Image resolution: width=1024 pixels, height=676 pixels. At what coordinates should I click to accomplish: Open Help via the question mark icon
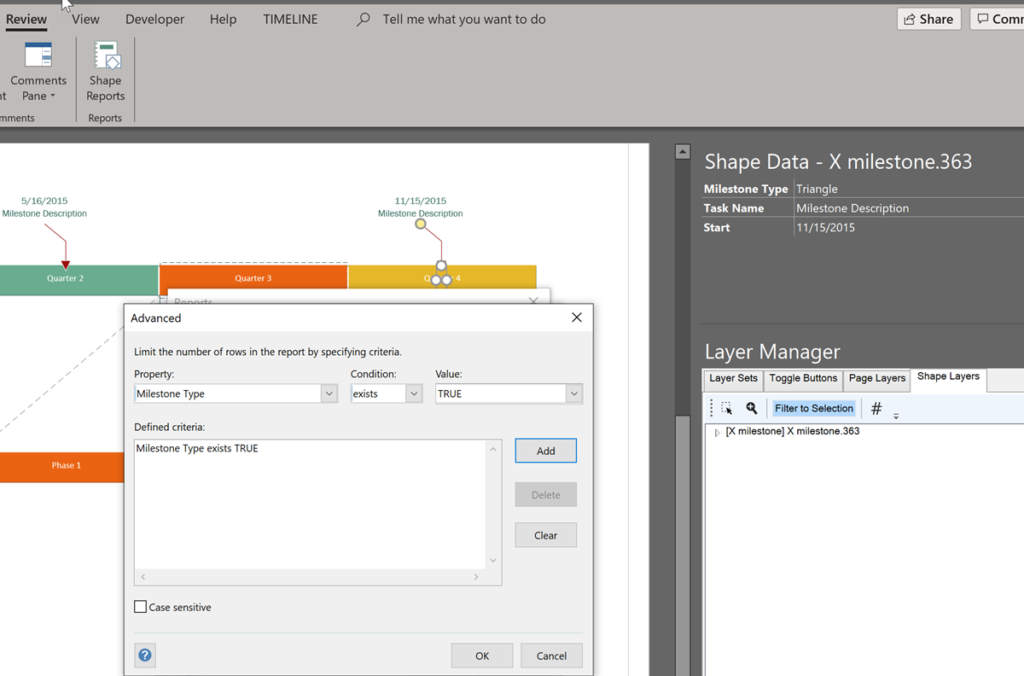pos(145,655)
